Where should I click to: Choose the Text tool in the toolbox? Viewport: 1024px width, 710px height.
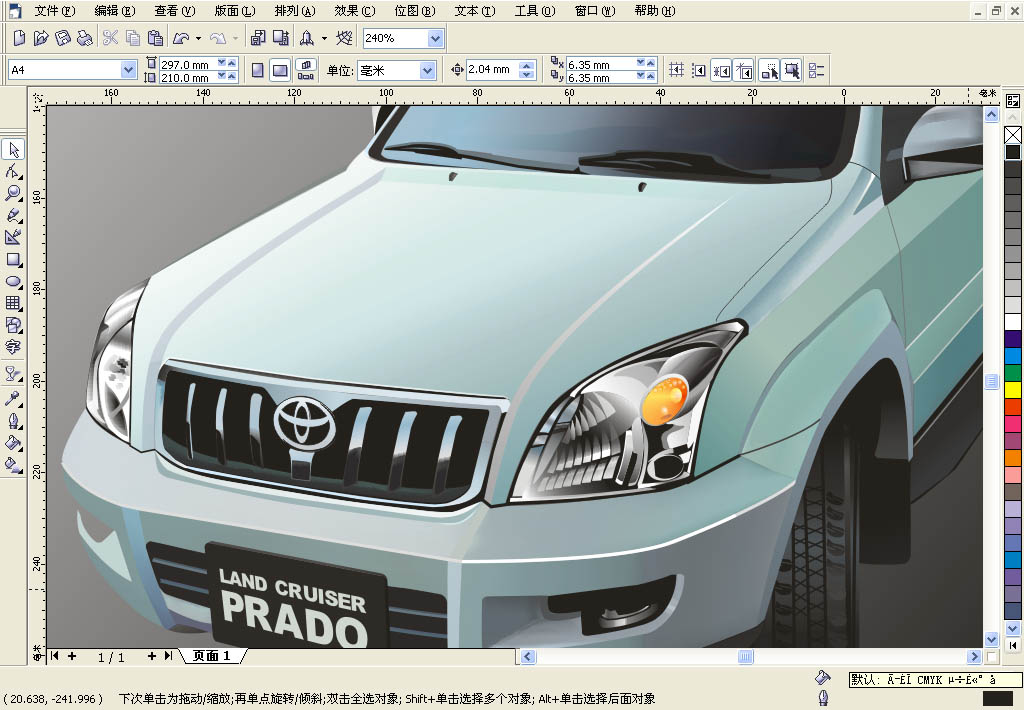(14, 347)
